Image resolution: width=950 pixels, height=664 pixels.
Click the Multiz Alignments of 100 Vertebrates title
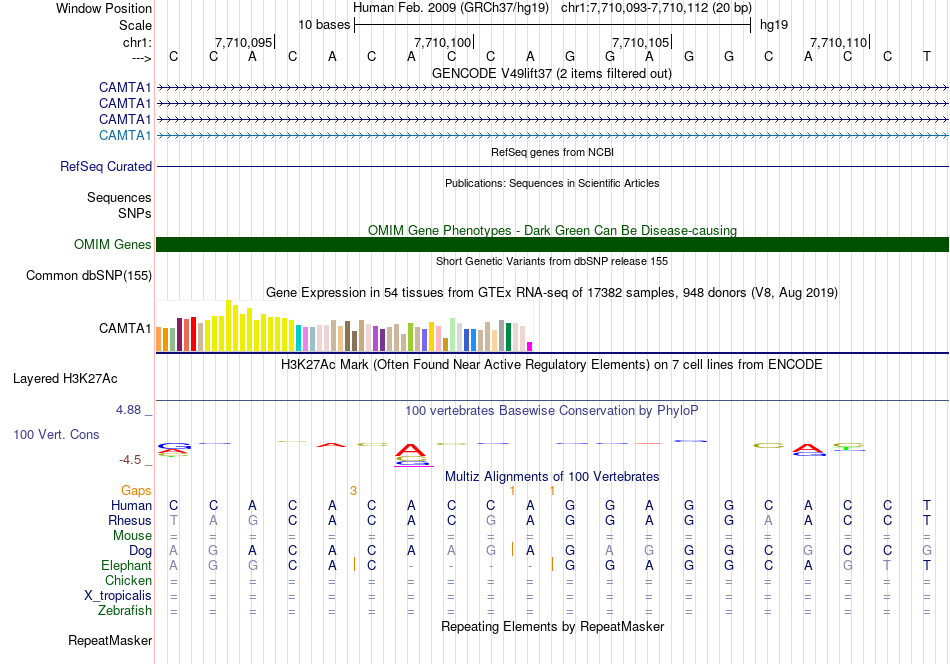pyautogui.click(x=552, y=476)
